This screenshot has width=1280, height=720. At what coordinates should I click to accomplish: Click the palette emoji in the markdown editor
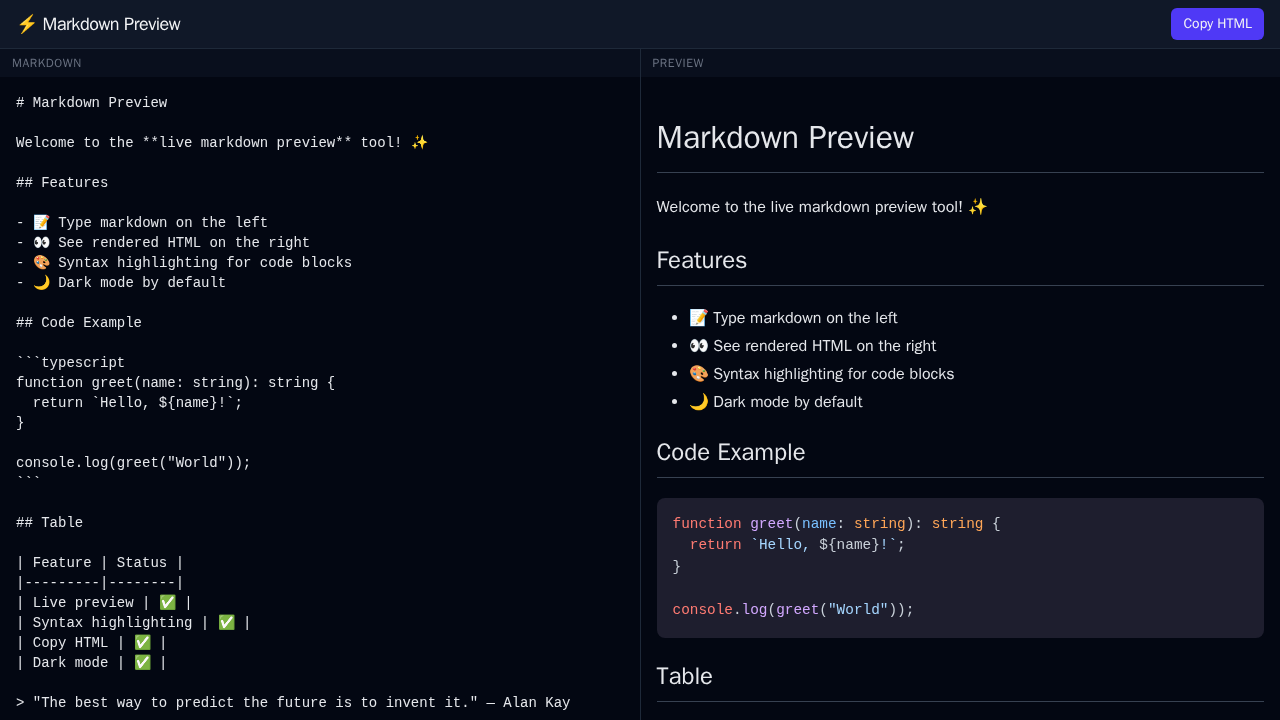click(x=41, y=262)
